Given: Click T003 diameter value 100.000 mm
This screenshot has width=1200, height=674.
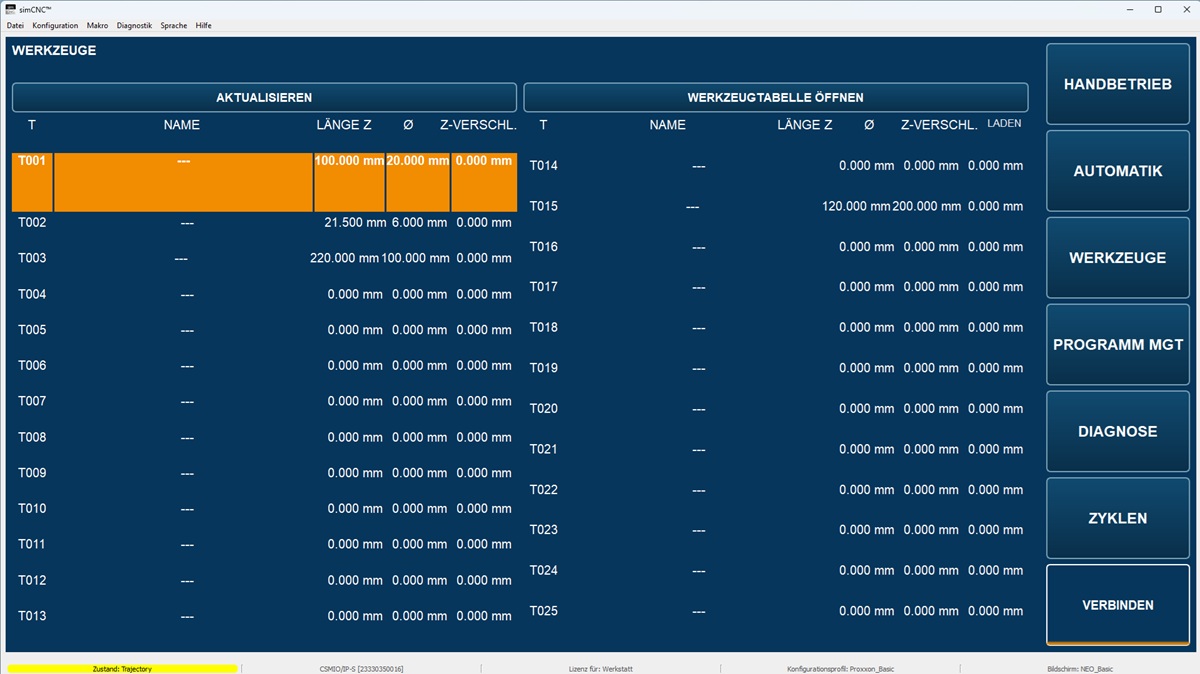Looking at the screenshot, I should [x=416, y=258].
